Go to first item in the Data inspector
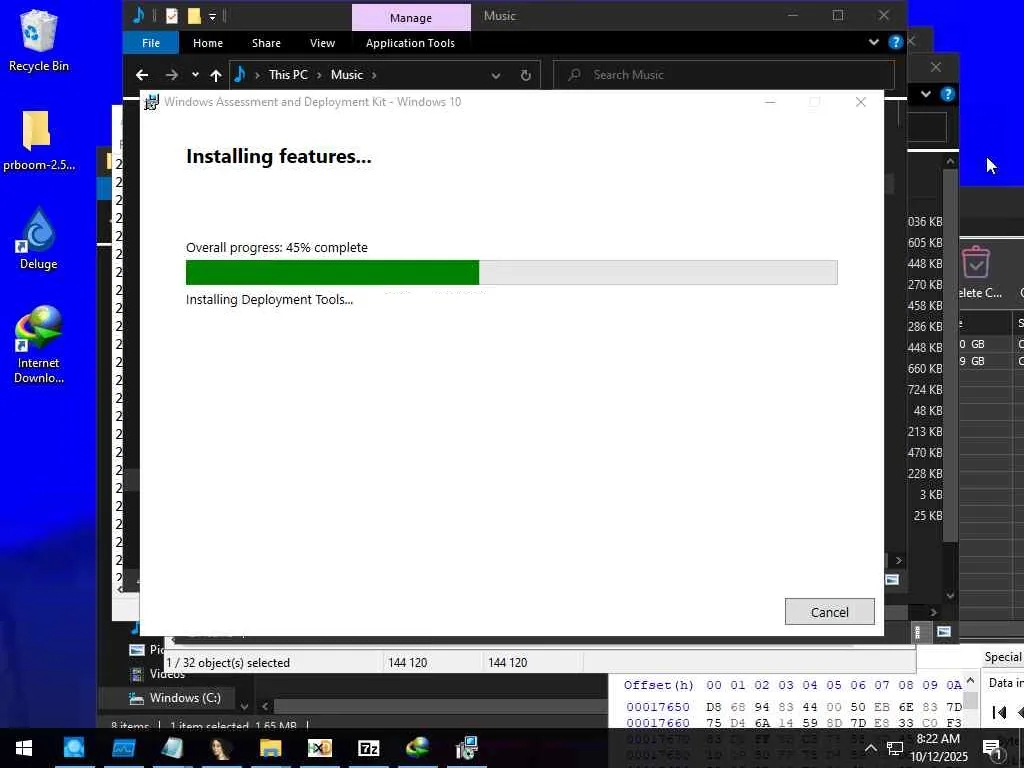 (x=999, y=712)
